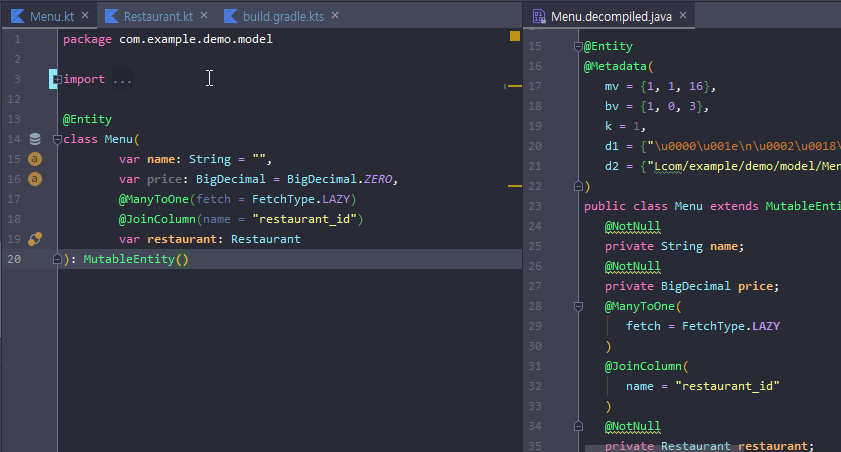Collapse the @Entity annotation fold in the decompiled file

[578, 47]
